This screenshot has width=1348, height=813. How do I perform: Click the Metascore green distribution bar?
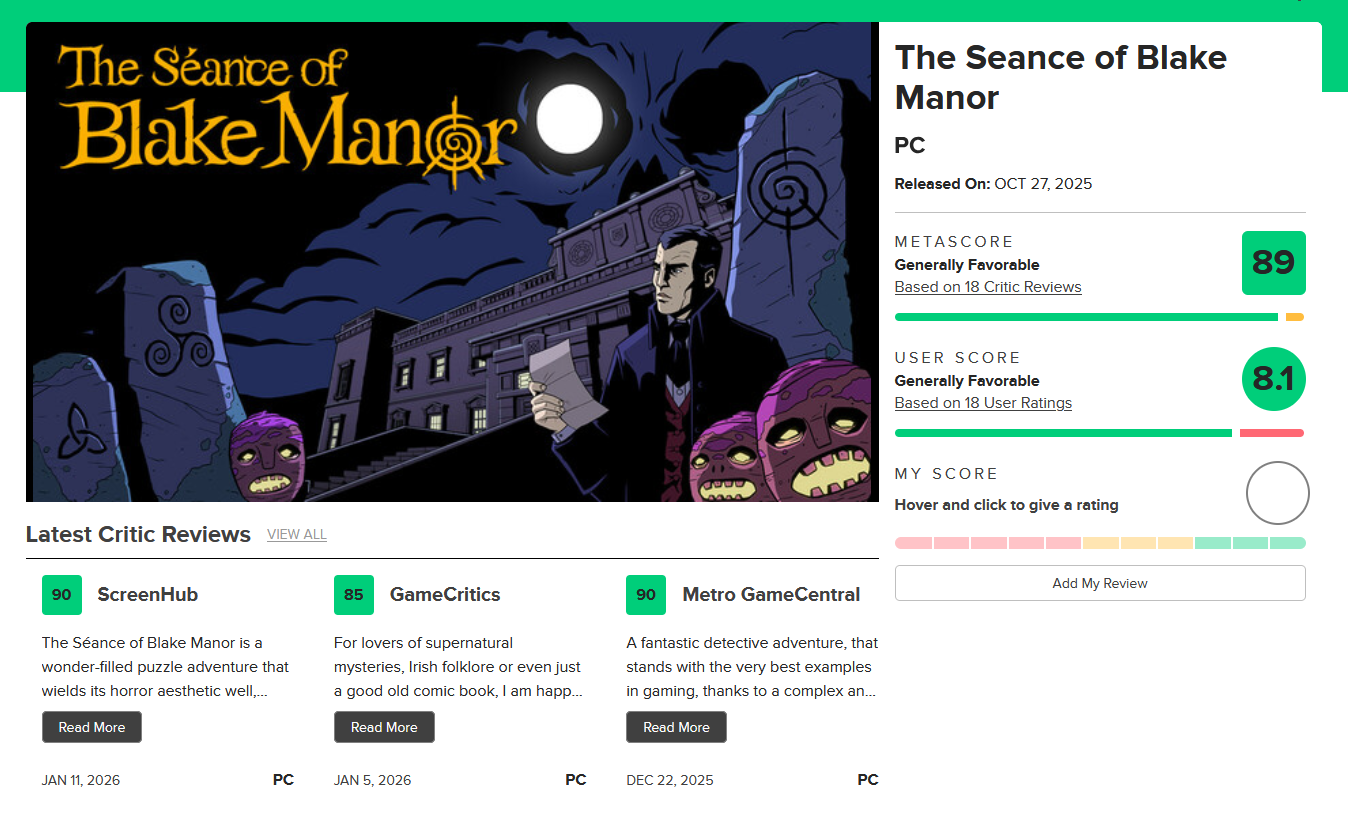coord(1086,317)
